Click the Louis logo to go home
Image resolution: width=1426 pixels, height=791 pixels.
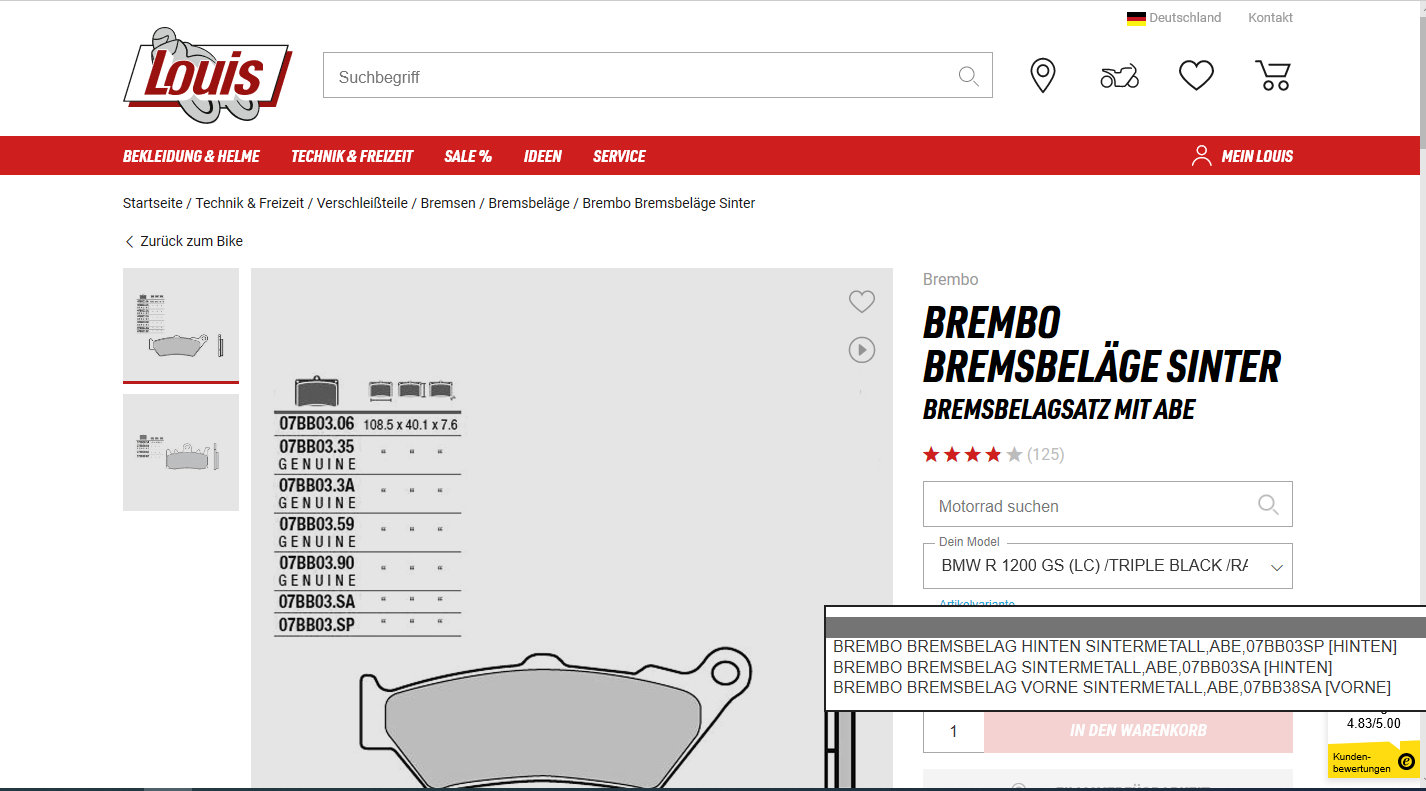(x=208, y=75)
